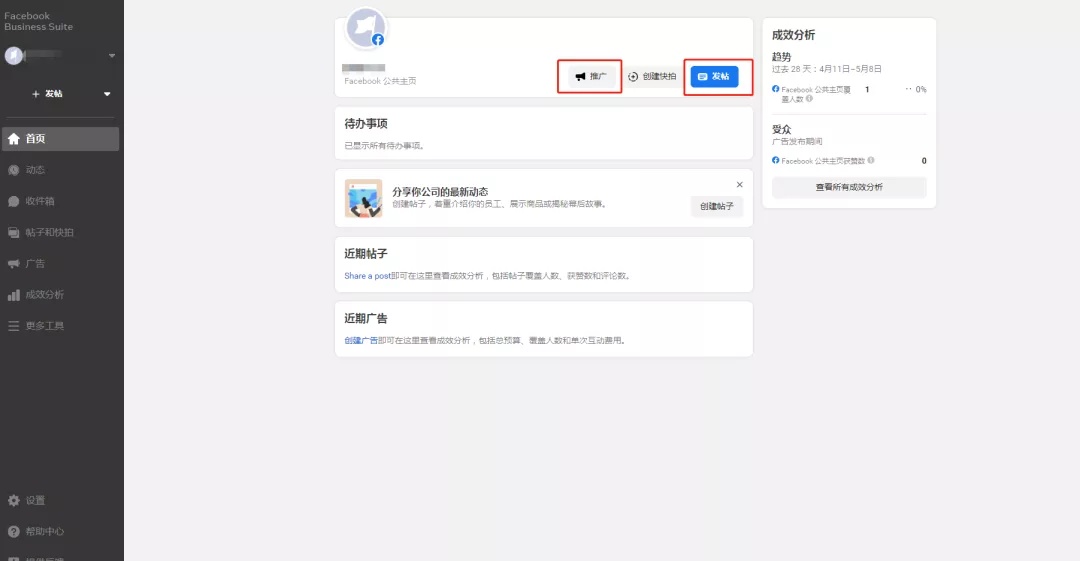Expand the arrow next to sidebar 发帖
Viewport: 1080px width, 561px height.
pyautogui.click(x=107, y=94)
